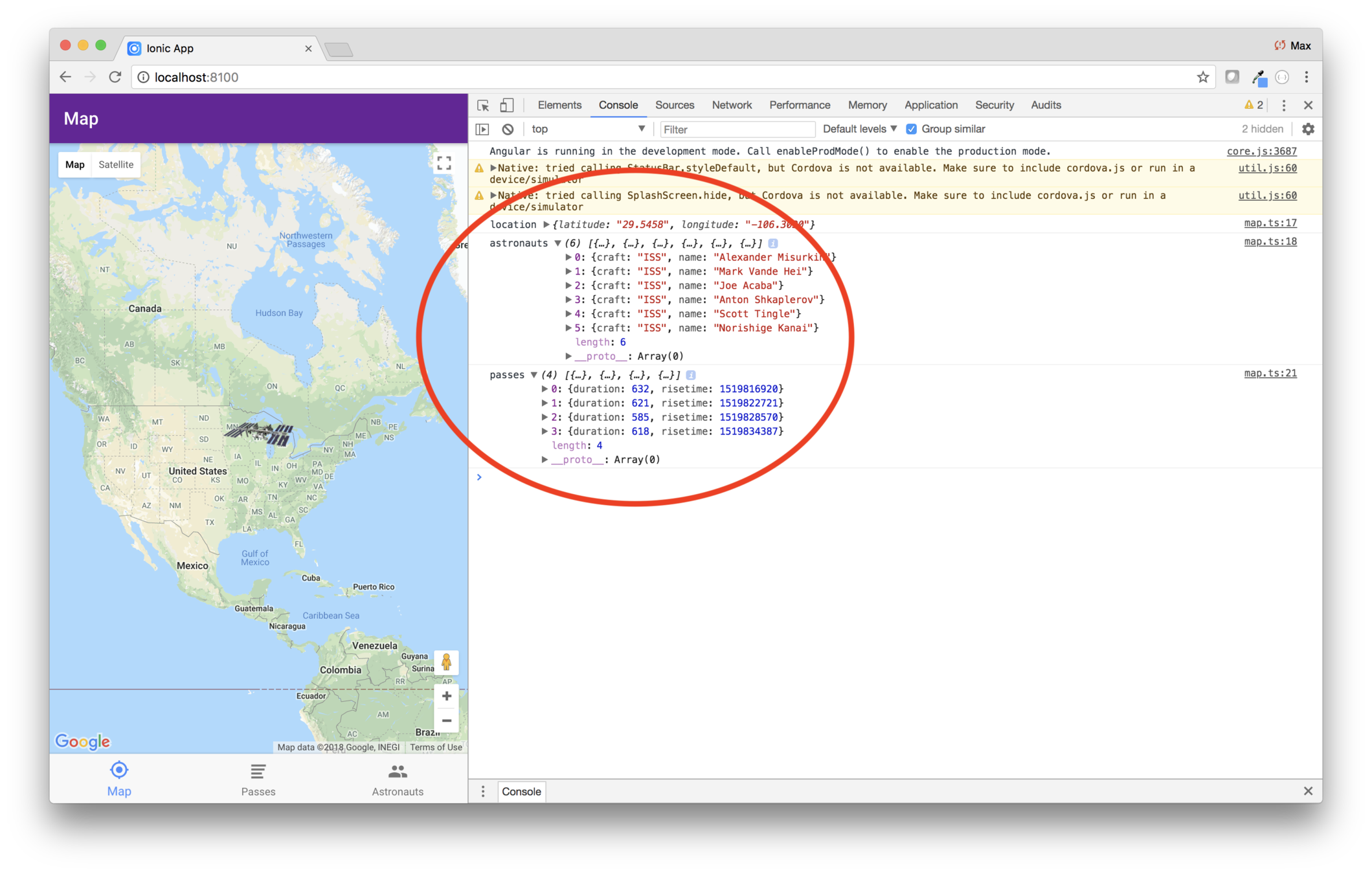1372x874 pixels.
Task: Click the map zoom in plus button
Action: 446,696
